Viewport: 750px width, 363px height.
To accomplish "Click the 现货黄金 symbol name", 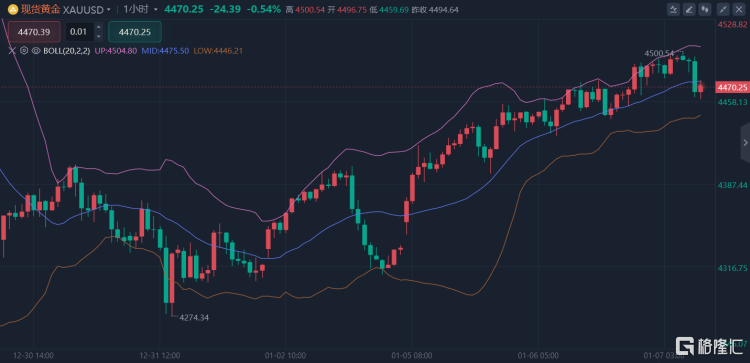I will click(x=41, y=9).
